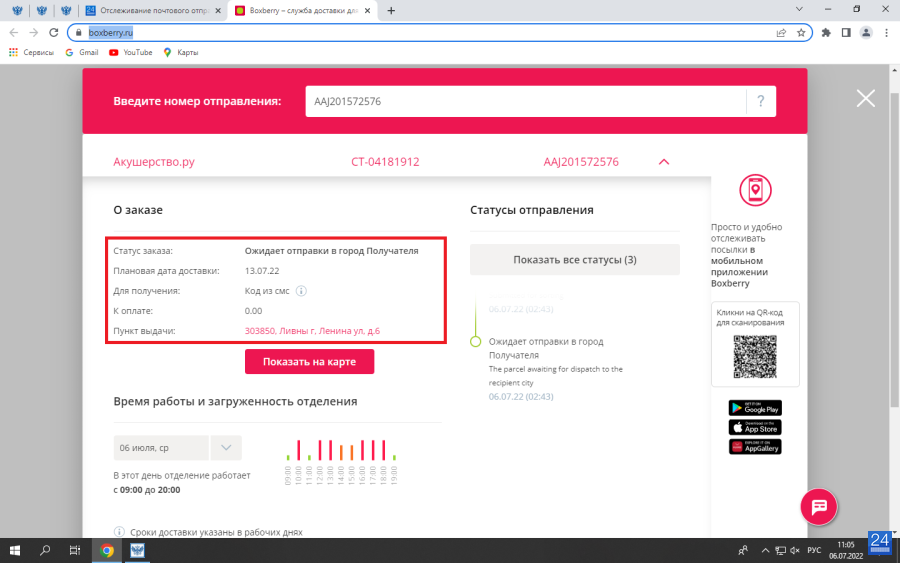Open the Gmail bookmark
Screen dimensions: 900x563
tap(82, 52)
